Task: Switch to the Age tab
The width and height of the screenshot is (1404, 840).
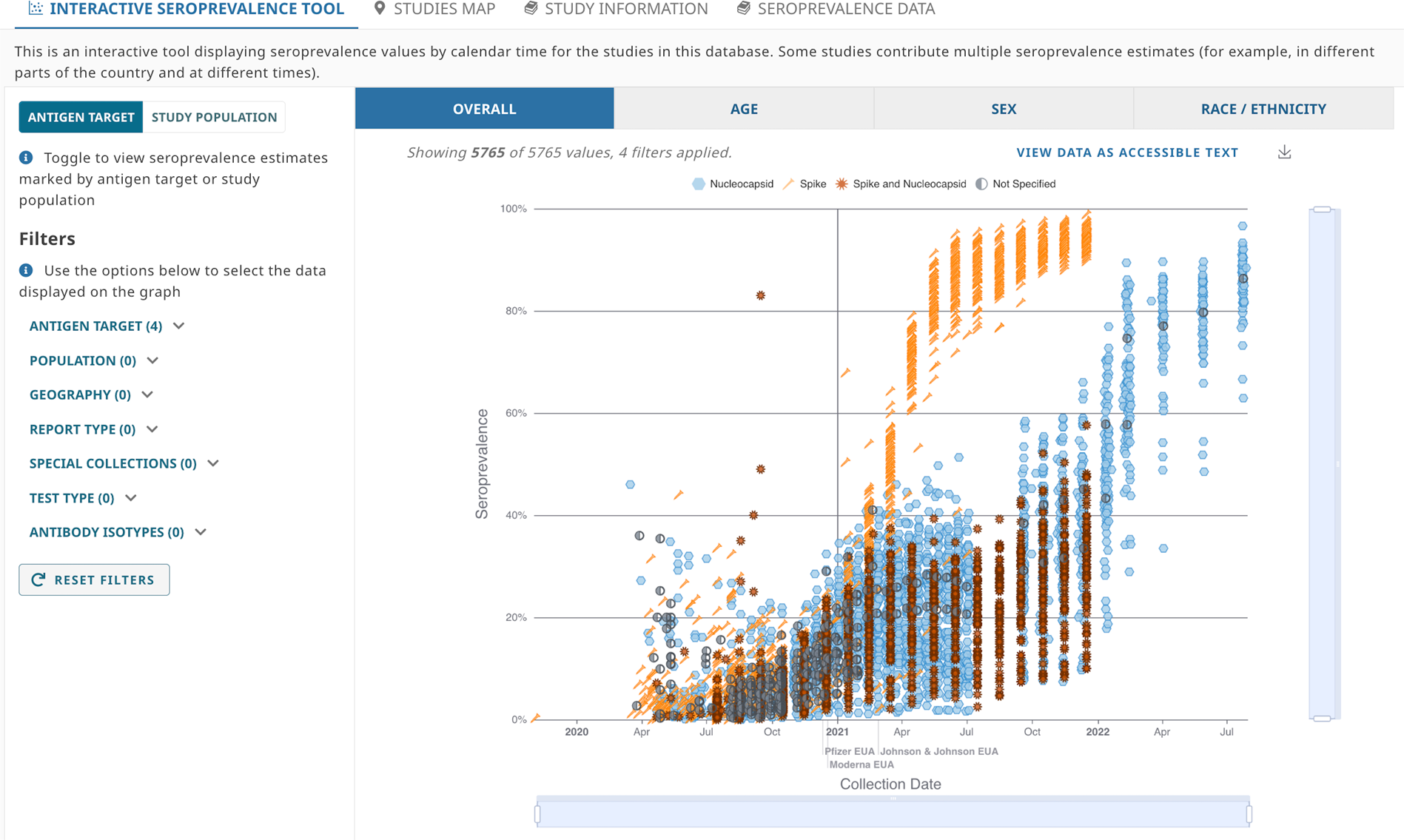Action: [x=743, y=109]
